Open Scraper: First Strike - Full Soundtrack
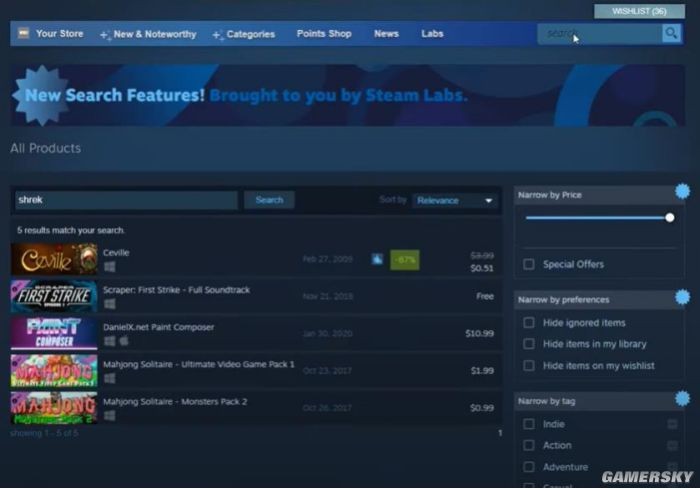This screenshot has height=489, width=700. (176, 290)
